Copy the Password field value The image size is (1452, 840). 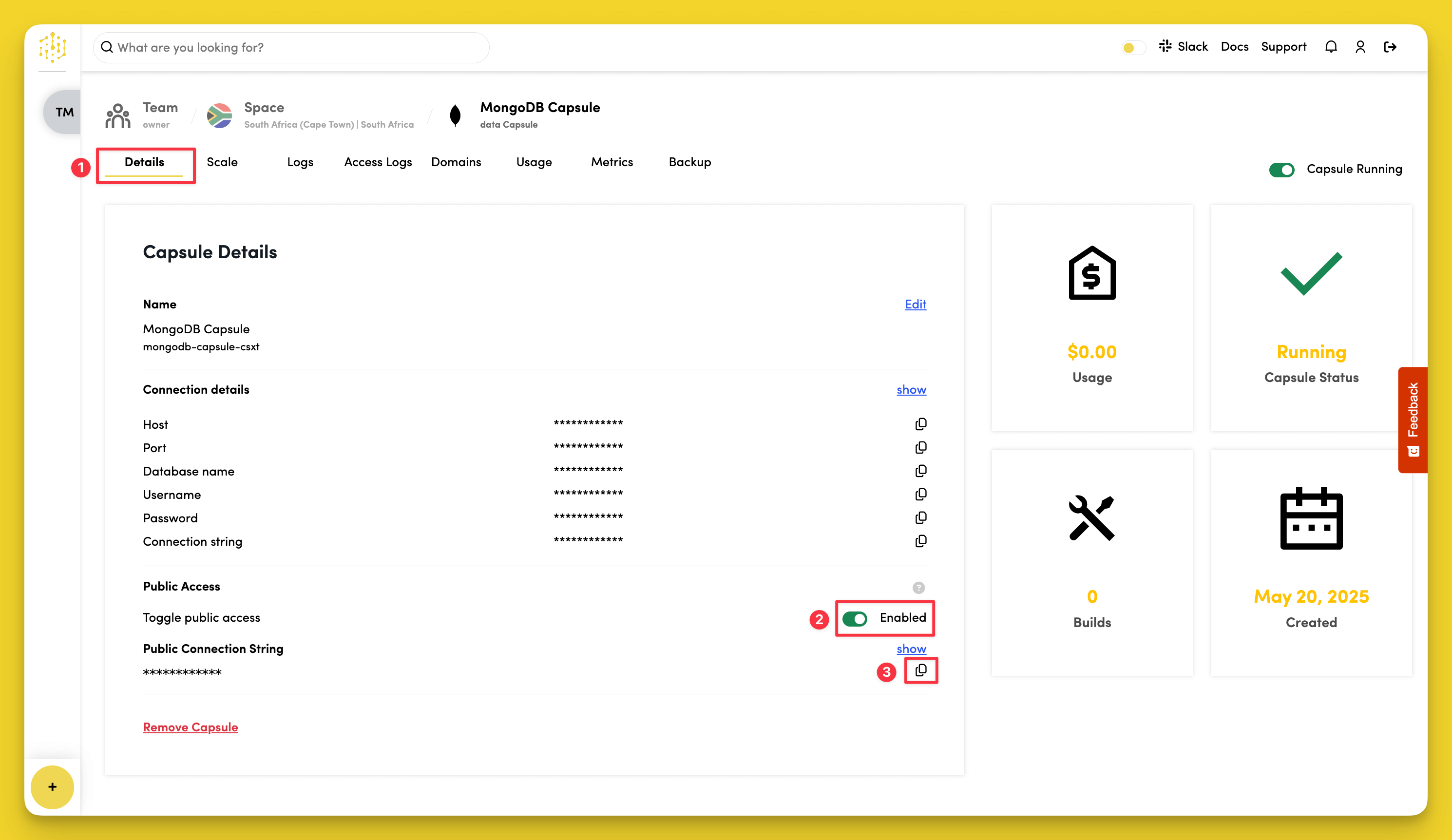pyautogui.click(x=921, y=517)
